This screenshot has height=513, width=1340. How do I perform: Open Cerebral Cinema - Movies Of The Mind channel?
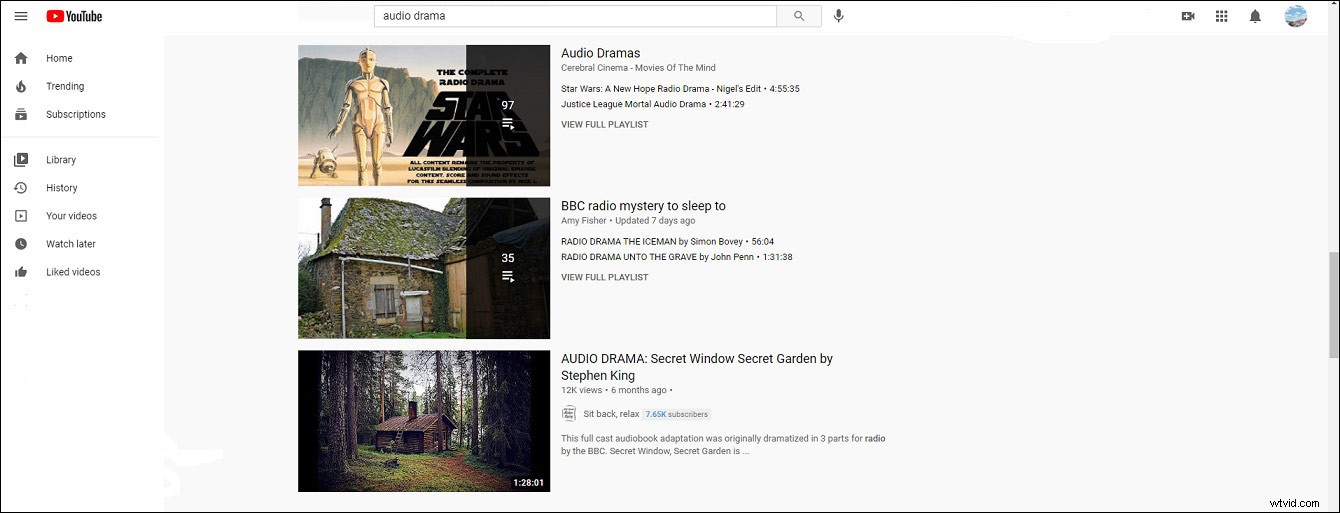point(638,68)
